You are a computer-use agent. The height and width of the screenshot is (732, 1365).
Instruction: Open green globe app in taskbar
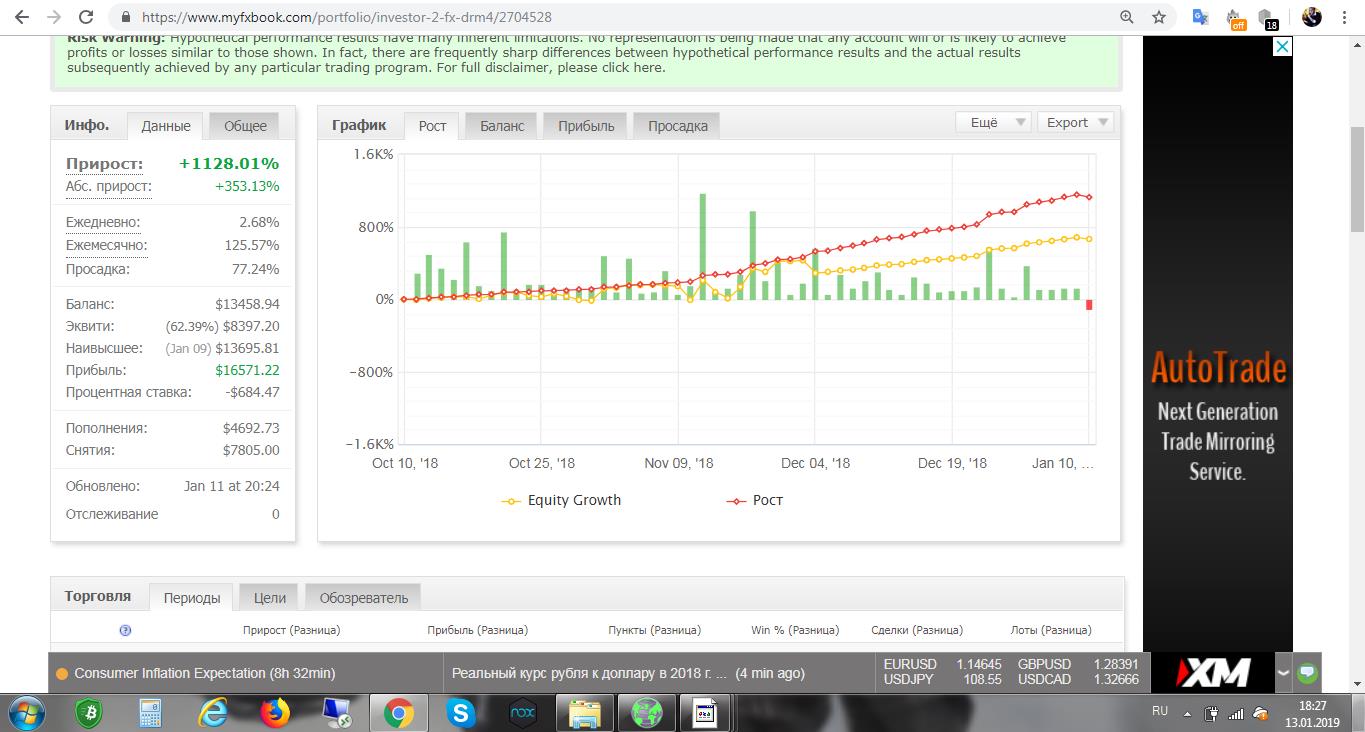[646, 713]
